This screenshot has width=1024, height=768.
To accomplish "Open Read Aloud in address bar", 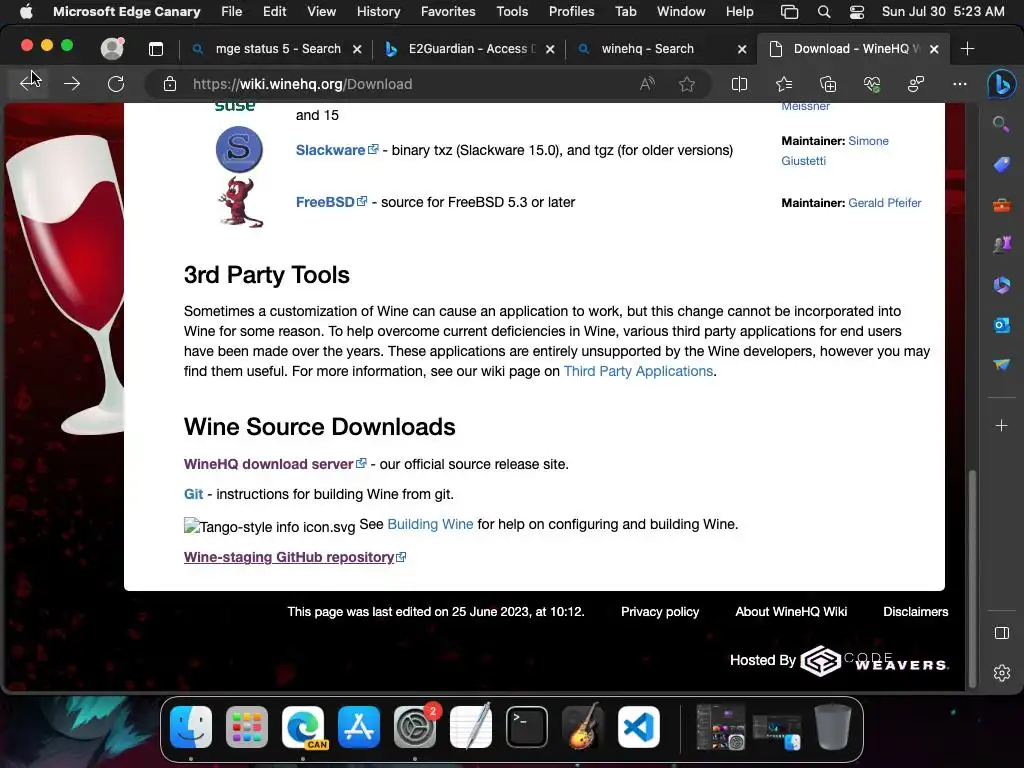I will coord(647,84).
